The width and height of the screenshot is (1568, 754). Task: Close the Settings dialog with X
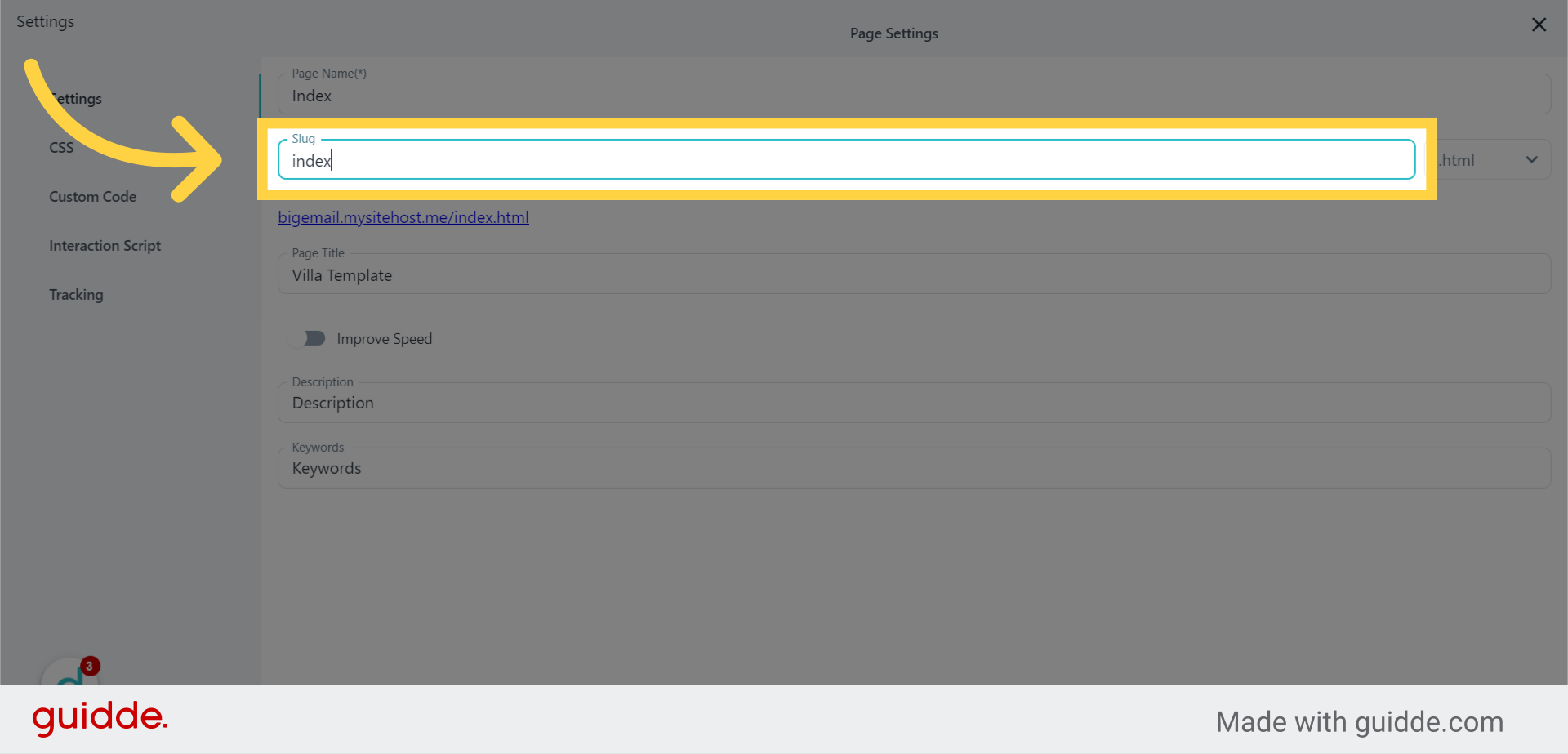[x=1539, y=25]
